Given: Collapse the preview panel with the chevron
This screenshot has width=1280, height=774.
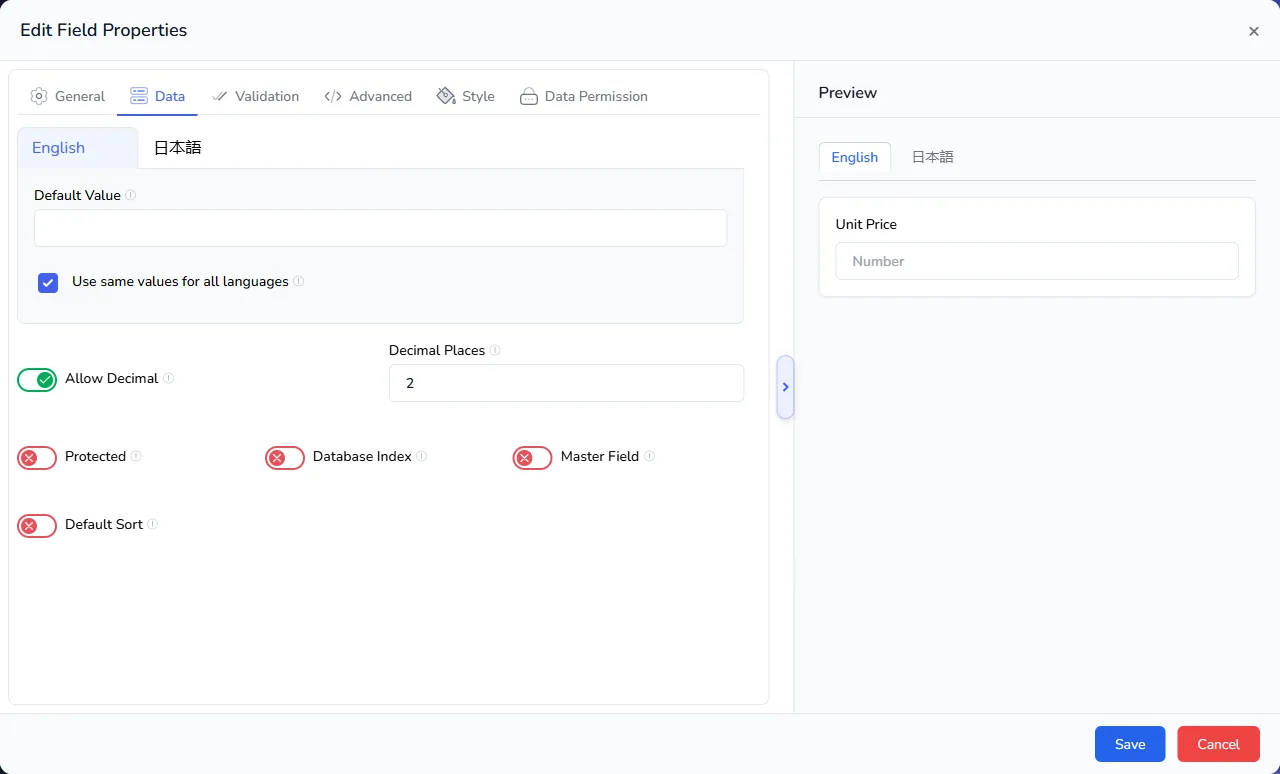Looking at the screenshot, I should click(785, 387).
